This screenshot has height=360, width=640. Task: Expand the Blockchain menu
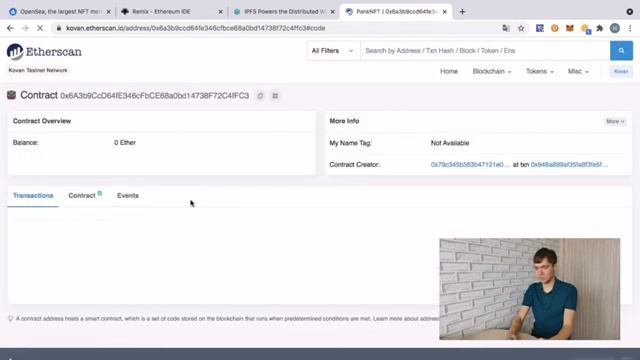click(491, 71)
